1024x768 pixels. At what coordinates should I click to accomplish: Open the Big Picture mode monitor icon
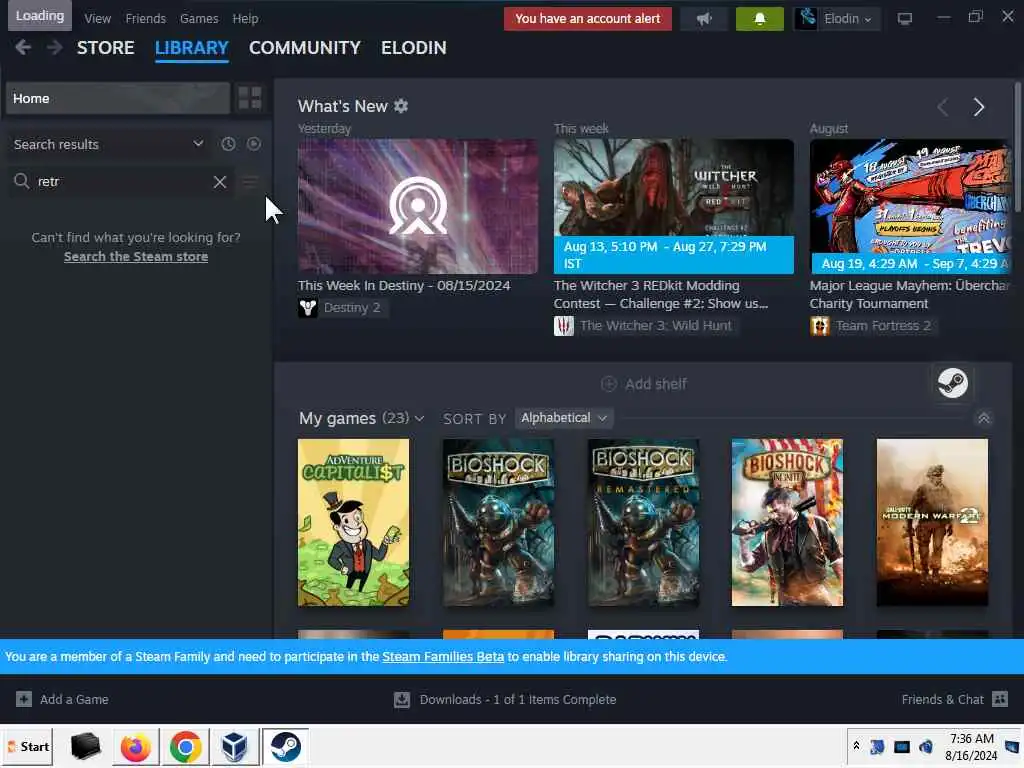tap(904, 18)
